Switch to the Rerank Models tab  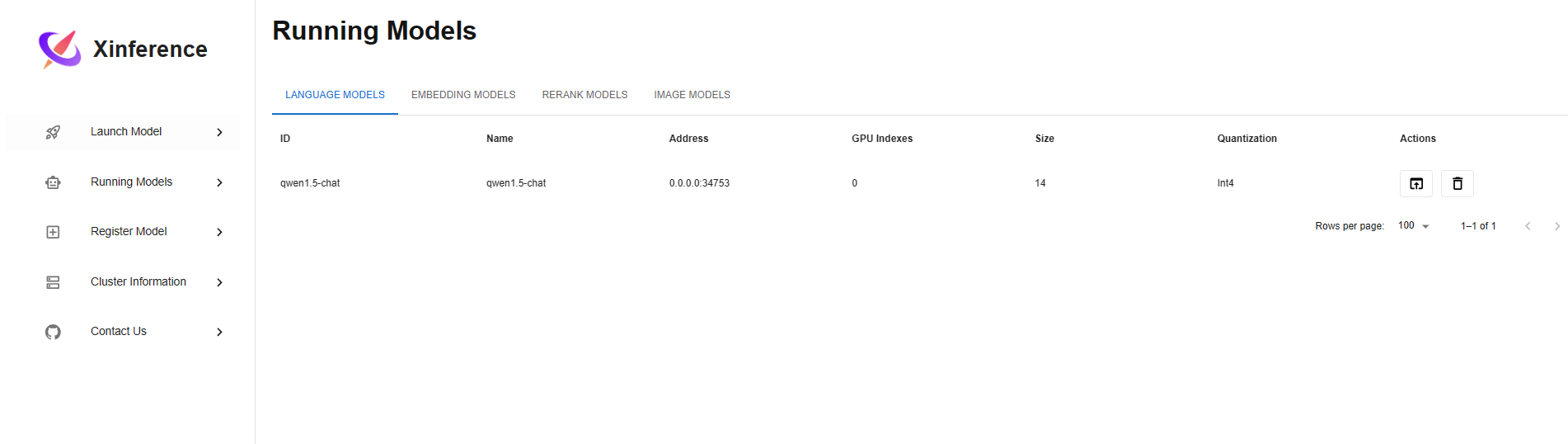click(x=584, y=95)
